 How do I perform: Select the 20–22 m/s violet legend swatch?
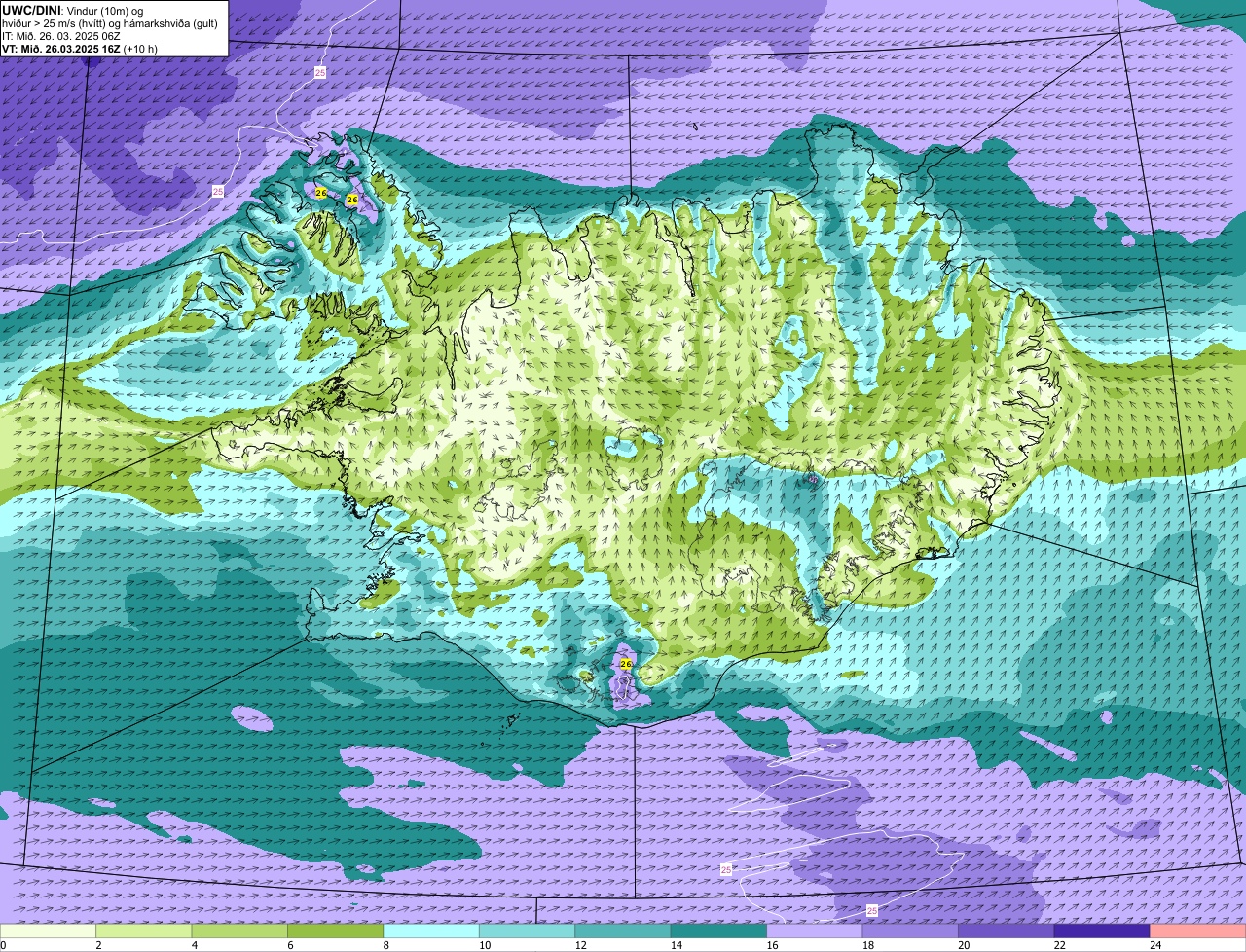(x=1007, y=932)
